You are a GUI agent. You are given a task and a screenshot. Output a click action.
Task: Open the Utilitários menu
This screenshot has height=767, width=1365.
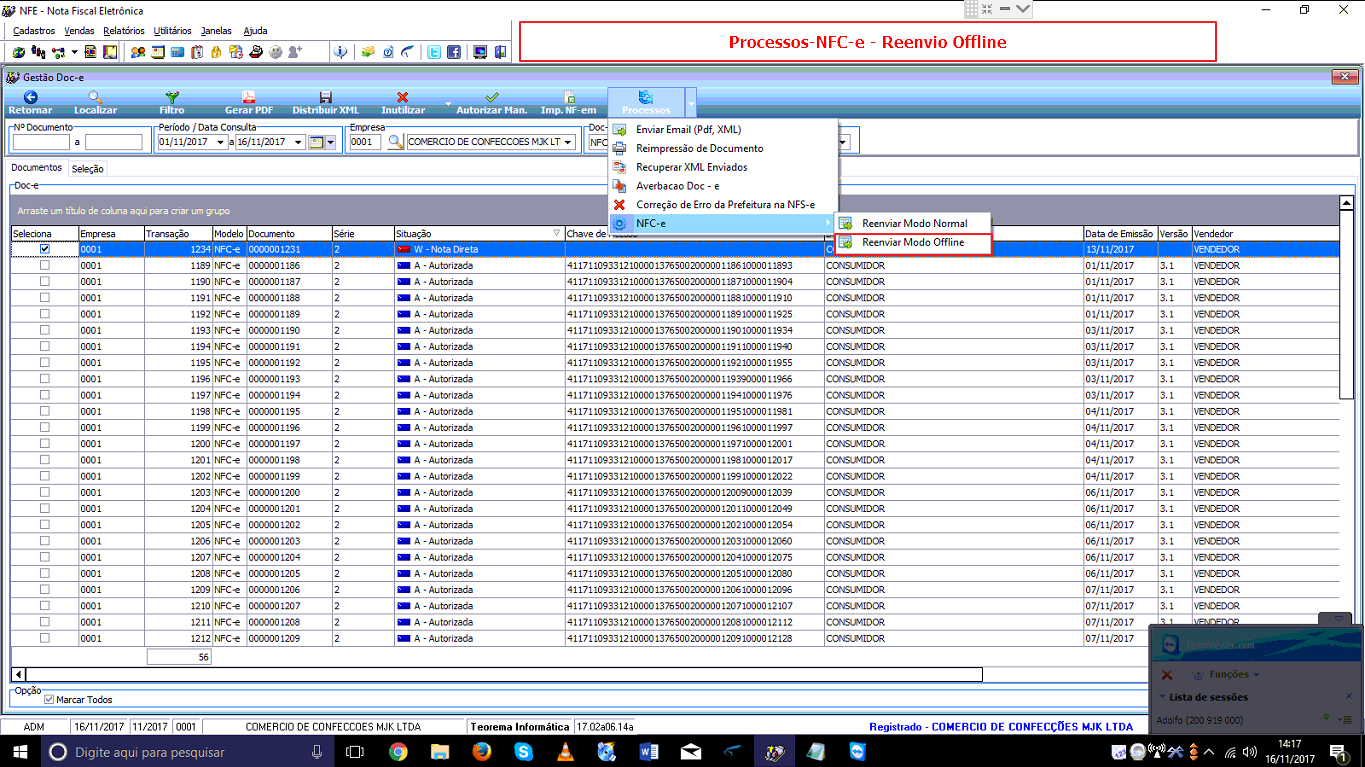(173, 31)
